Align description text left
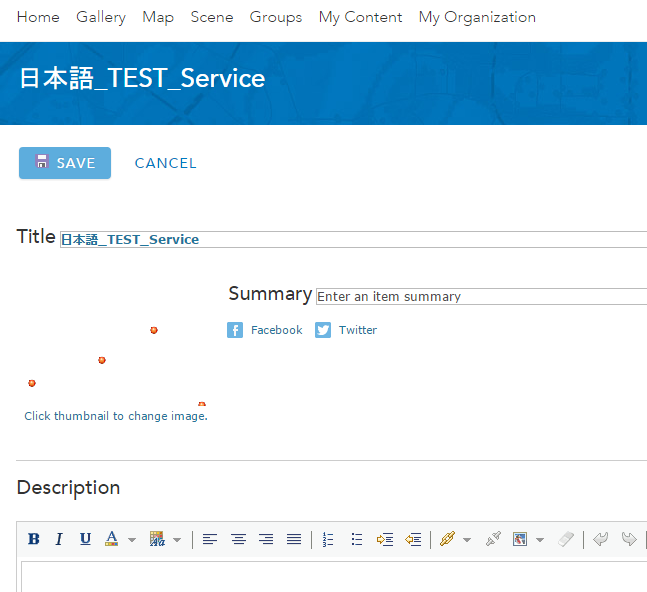Screen dimensions: 647x592 210,539
